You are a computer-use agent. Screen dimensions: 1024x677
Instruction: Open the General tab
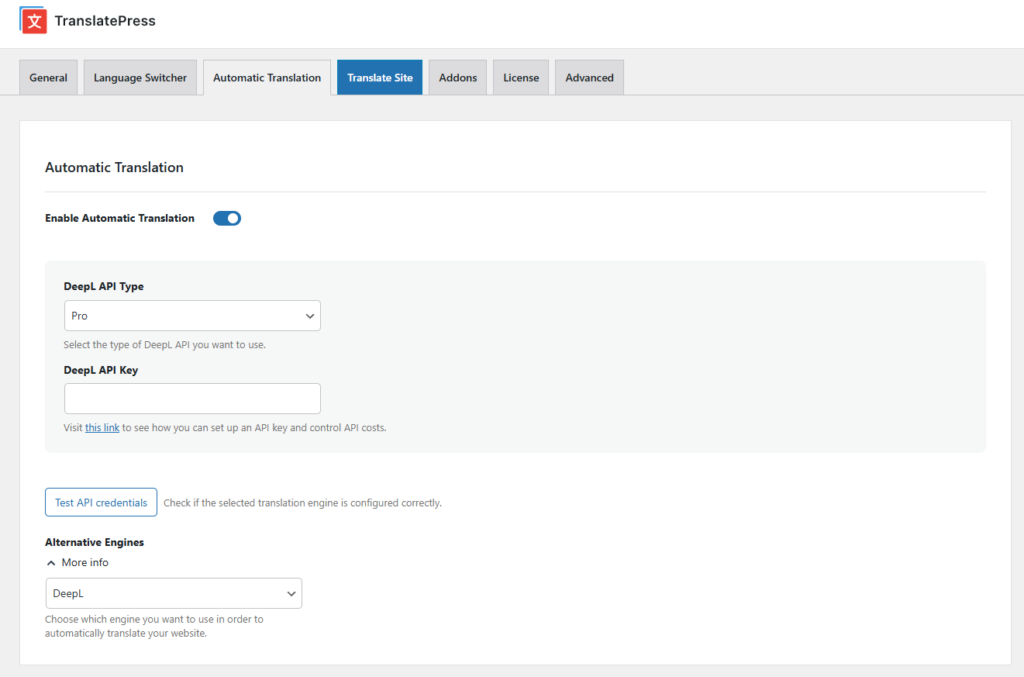(48, 78)
